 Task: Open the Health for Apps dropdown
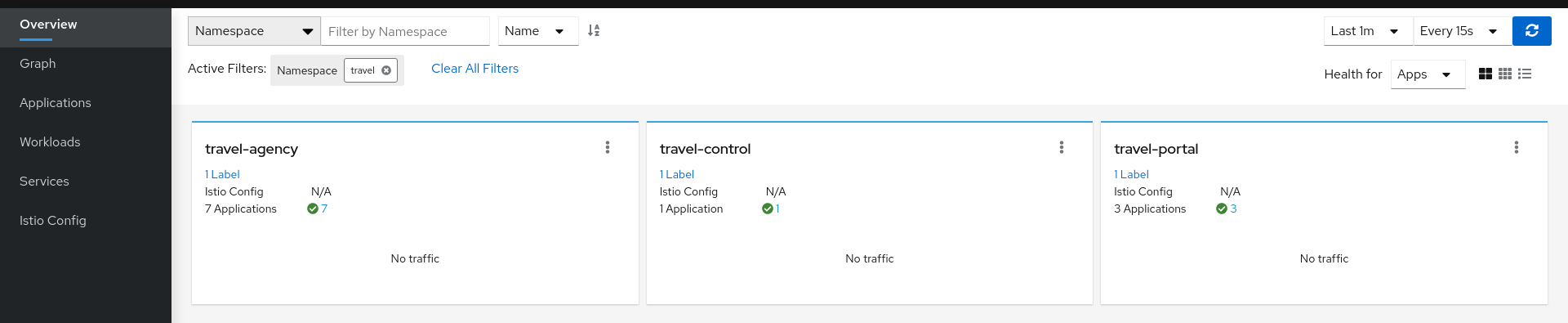pos(1428,74)
